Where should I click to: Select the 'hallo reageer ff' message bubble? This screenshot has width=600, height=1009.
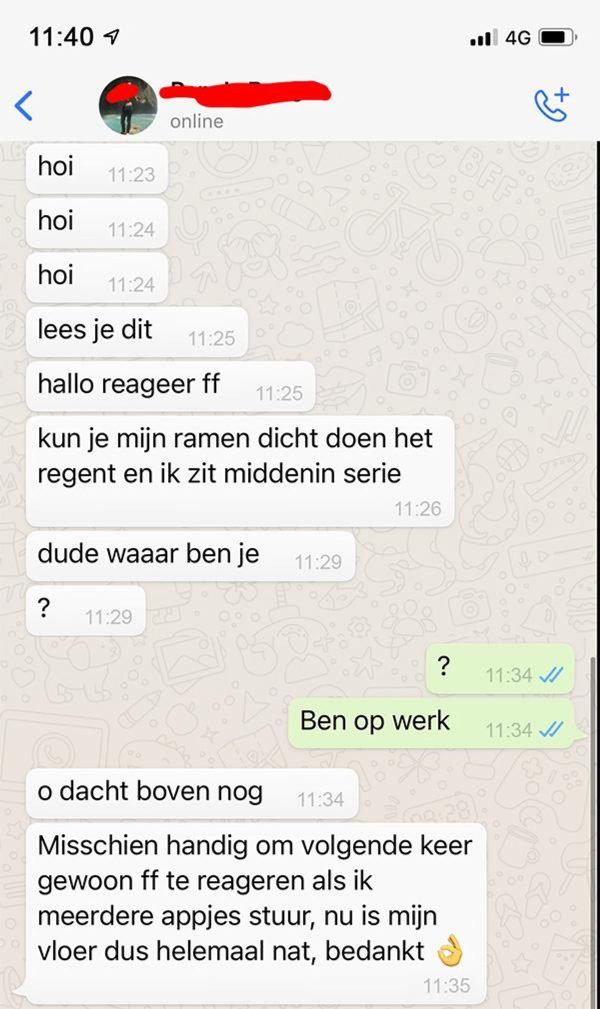point(170,387)
